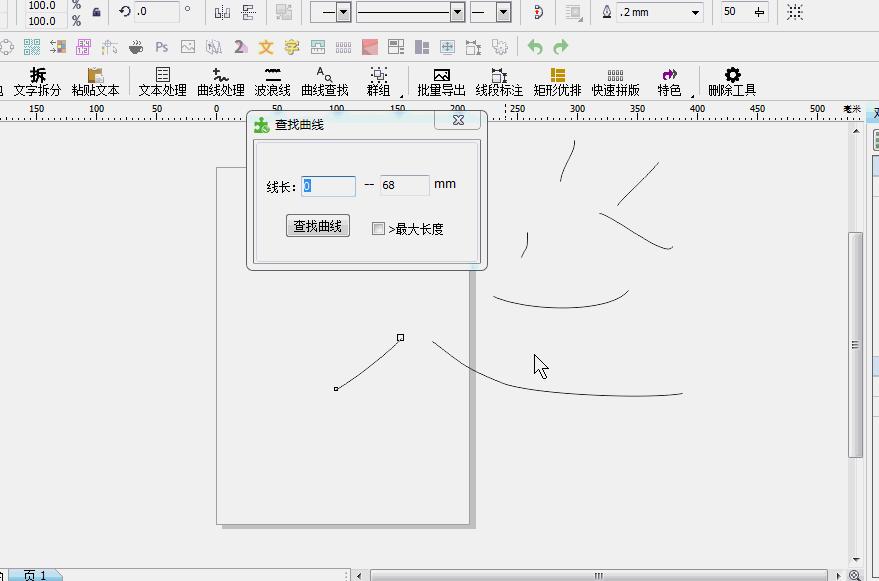Launch the 线段标注 segment annotation tool
Screen dimensions: 879x581
pyautogui.click(x=500, y=80)
